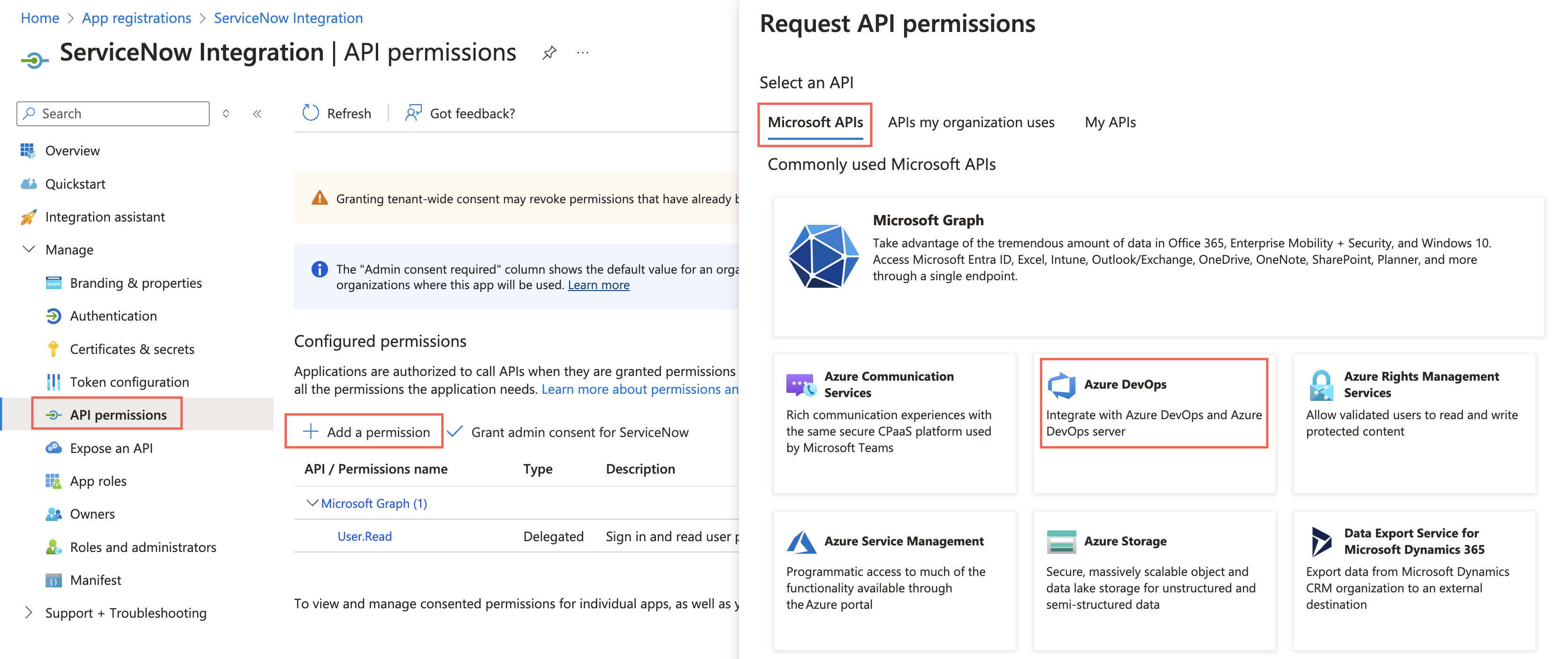The height and width of the screenshot is (659, 1568).
Task: Click the ServiceNow Integration app icon
Action: point(34,59)
